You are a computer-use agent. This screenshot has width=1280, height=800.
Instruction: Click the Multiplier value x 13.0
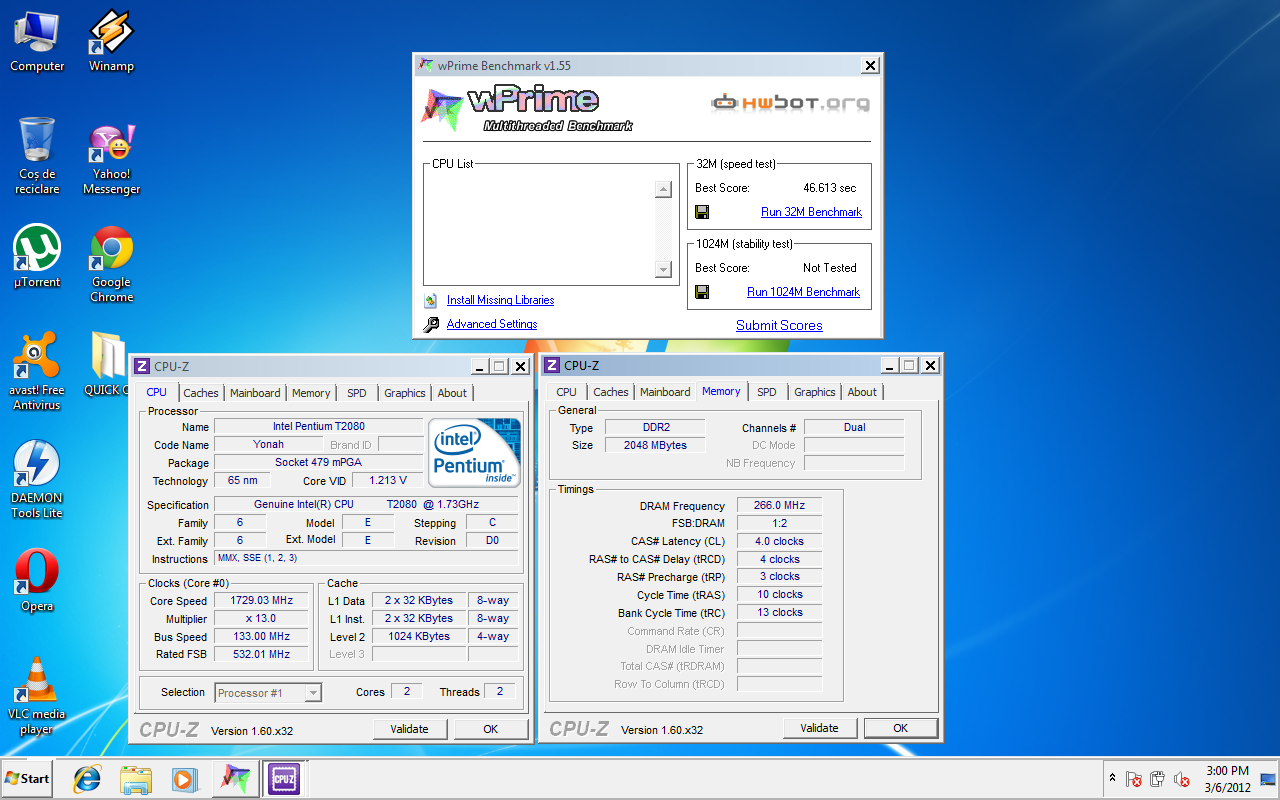[263, 618]
